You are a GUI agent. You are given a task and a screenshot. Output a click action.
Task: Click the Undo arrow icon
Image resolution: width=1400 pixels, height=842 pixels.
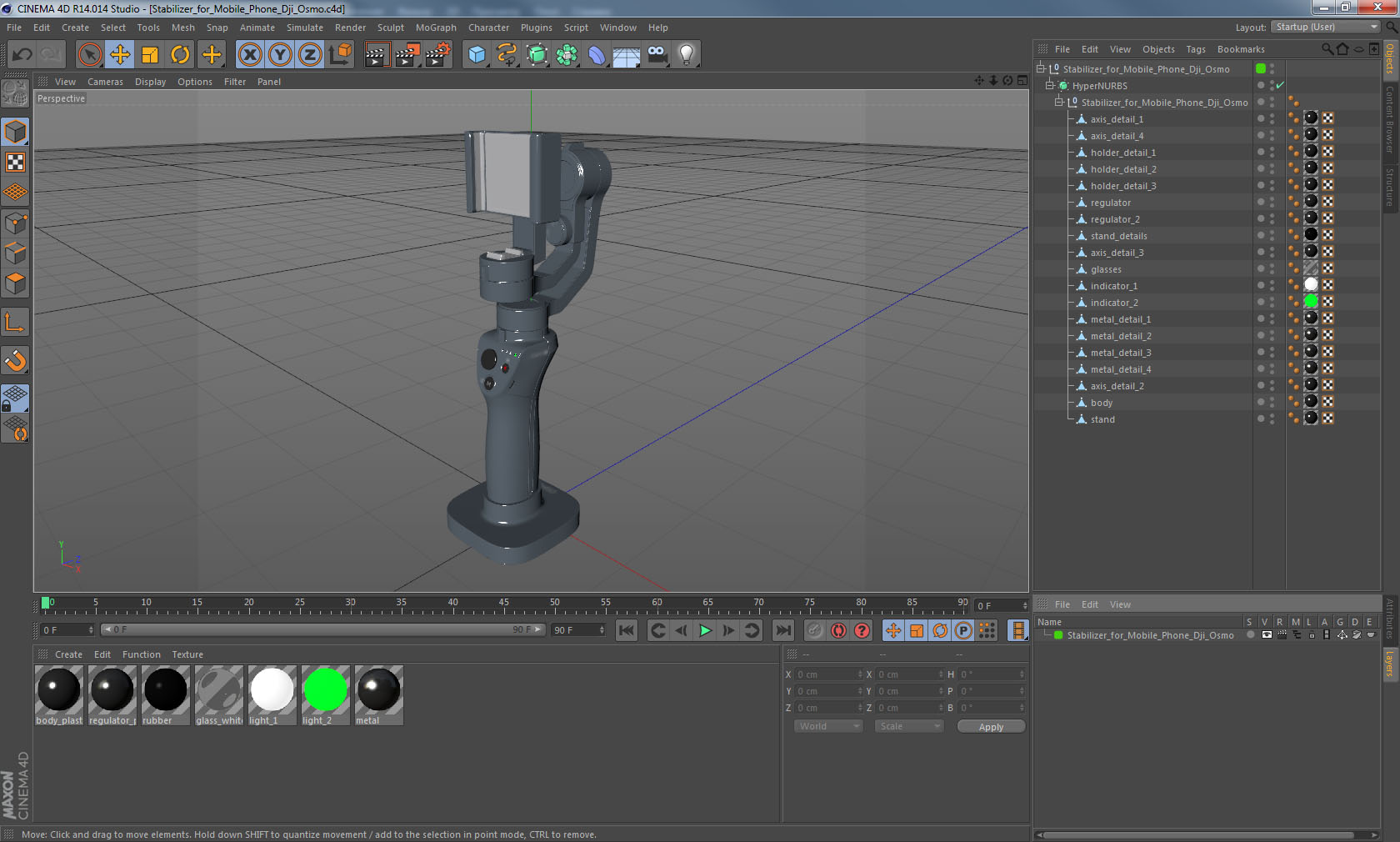[22, 55]
